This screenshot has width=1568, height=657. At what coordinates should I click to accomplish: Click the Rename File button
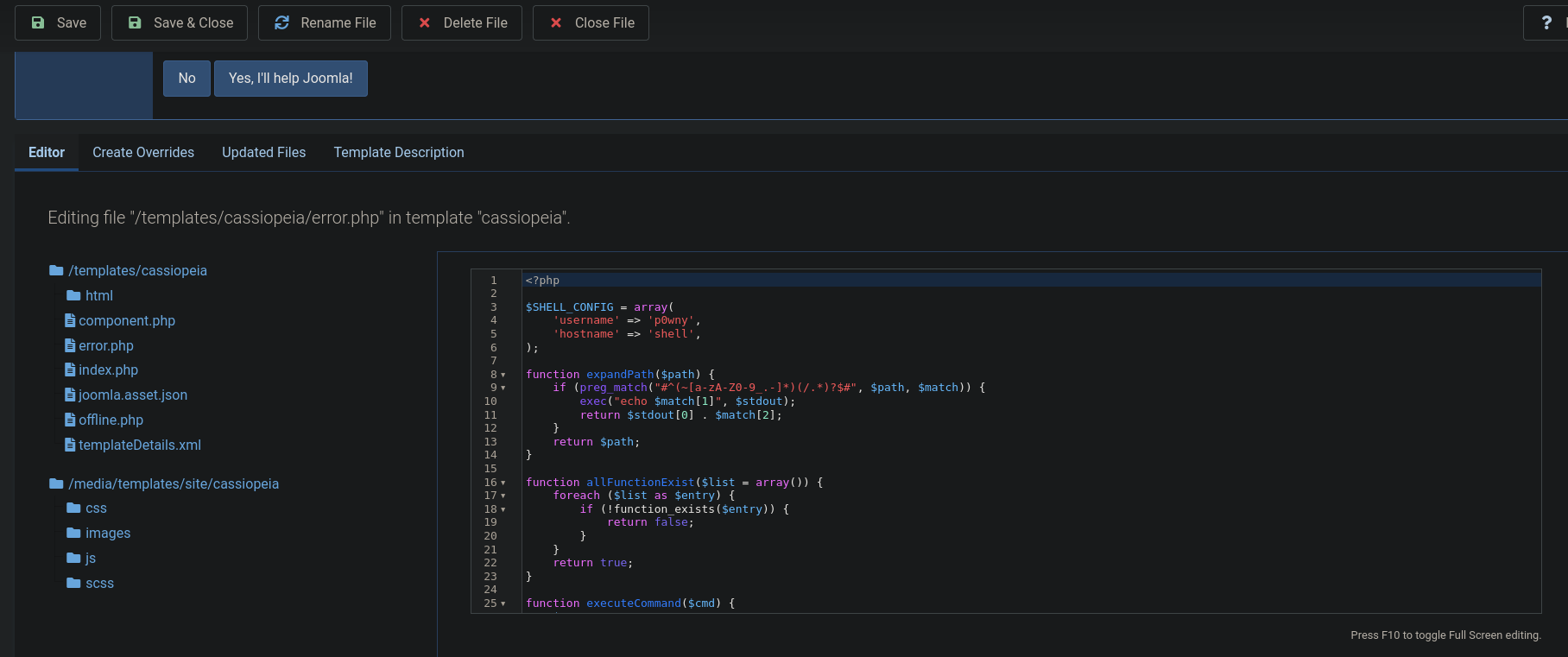[x=325, y=22]
